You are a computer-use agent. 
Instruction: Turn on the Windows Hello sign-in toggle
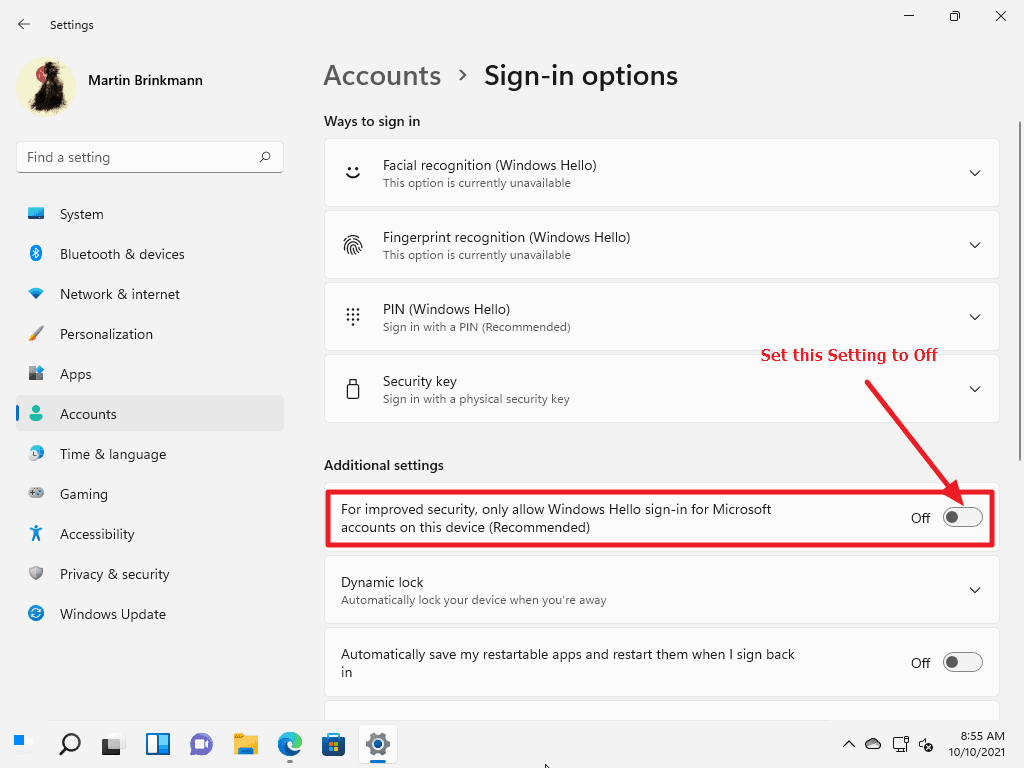pyautogui.click(x=962, y=517)
